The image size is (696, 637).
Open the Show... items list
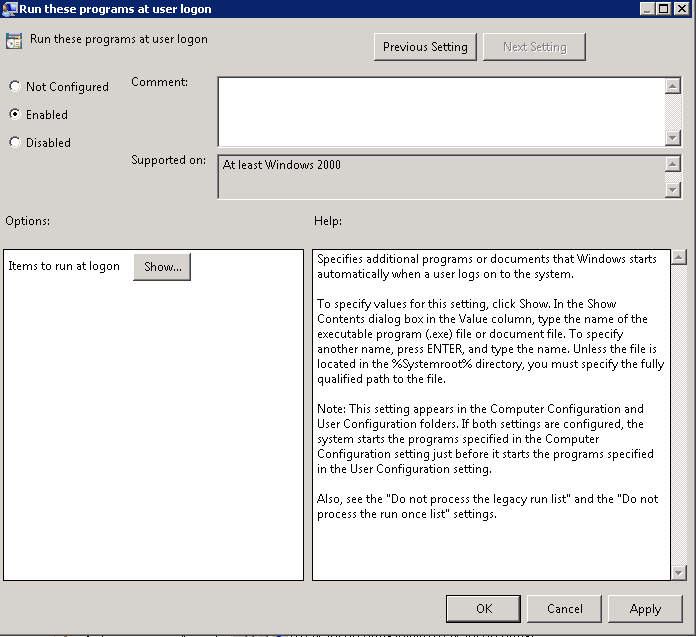[162, 267]
